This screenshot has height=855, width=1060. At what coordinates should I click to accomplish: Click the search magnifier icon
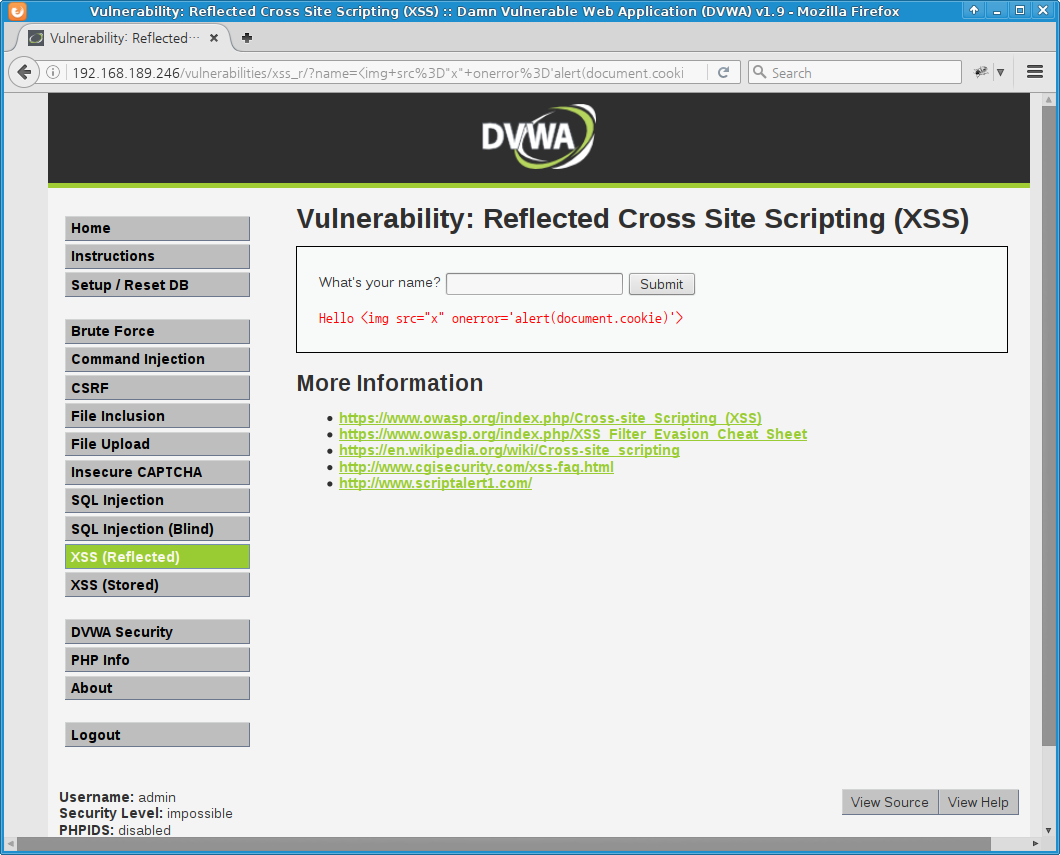pyautogui.click(x=760, y=72)
